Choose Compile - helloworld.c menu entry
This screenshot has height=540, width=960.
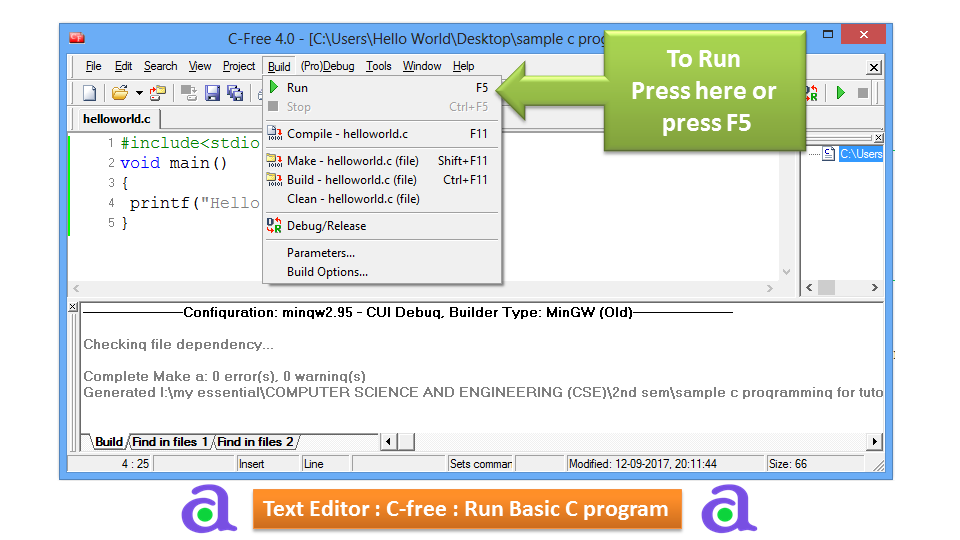[383, 133]
